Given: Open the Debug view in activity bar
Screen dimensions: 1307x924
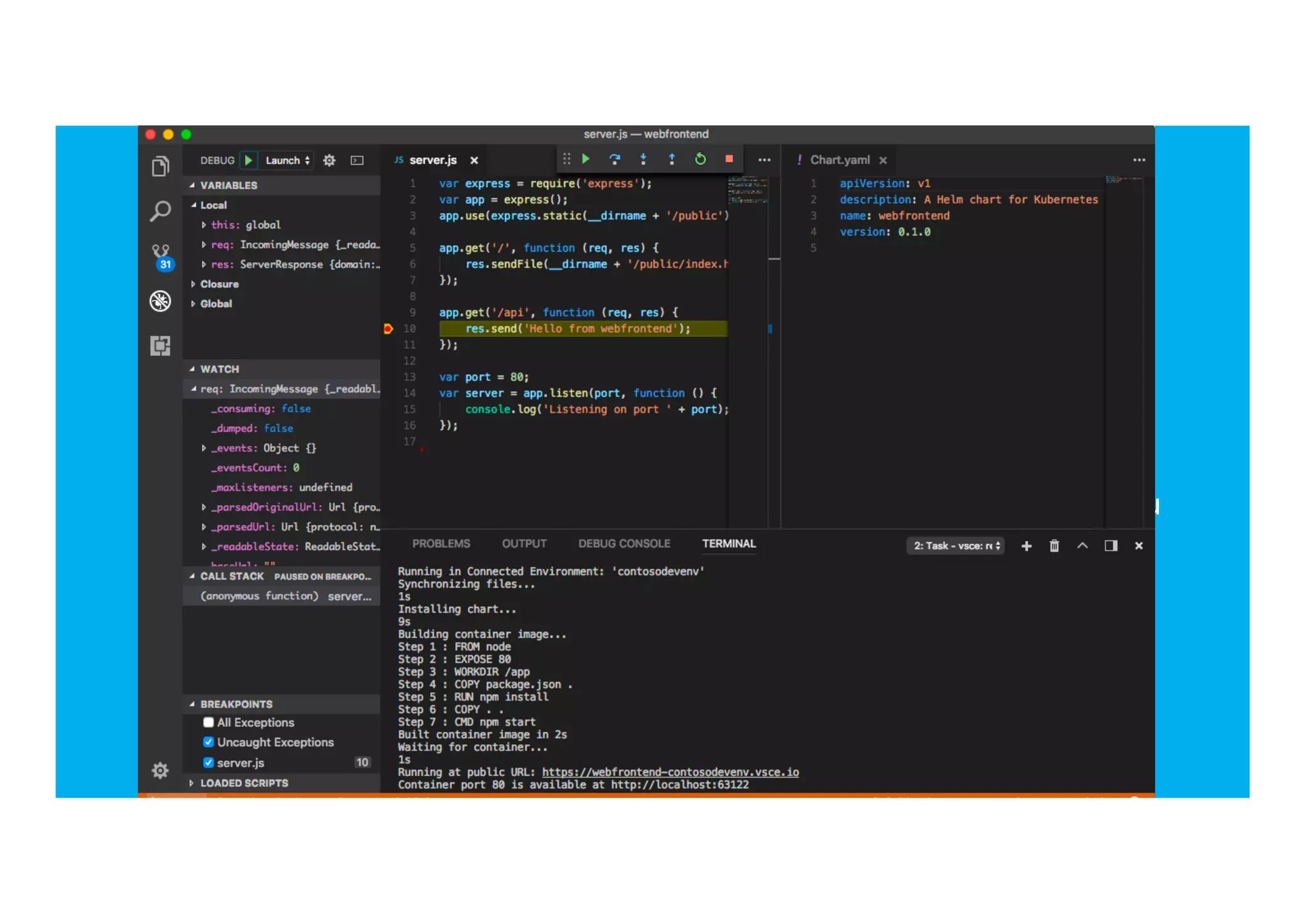Looking at the screenshot, I should tap(160, 301).
